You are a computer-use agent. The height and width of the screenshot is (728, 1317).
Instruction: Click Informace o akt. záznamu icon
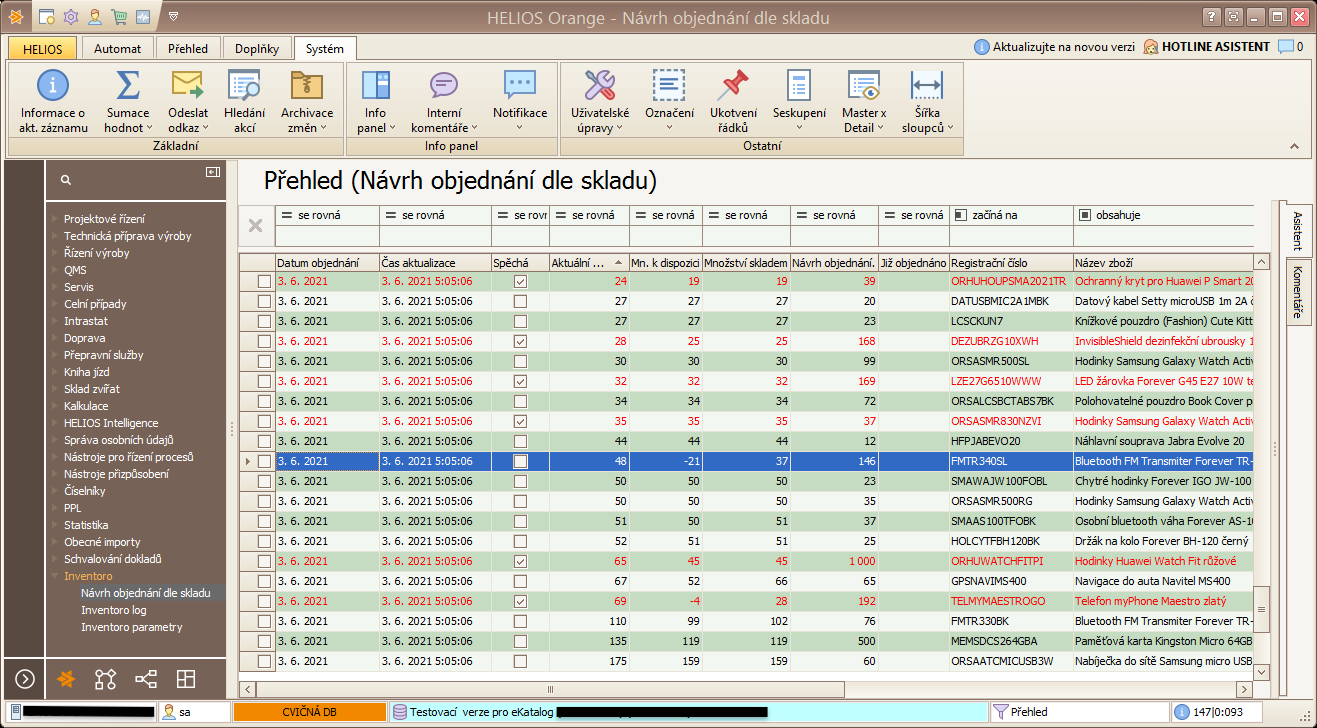(53, 87)
